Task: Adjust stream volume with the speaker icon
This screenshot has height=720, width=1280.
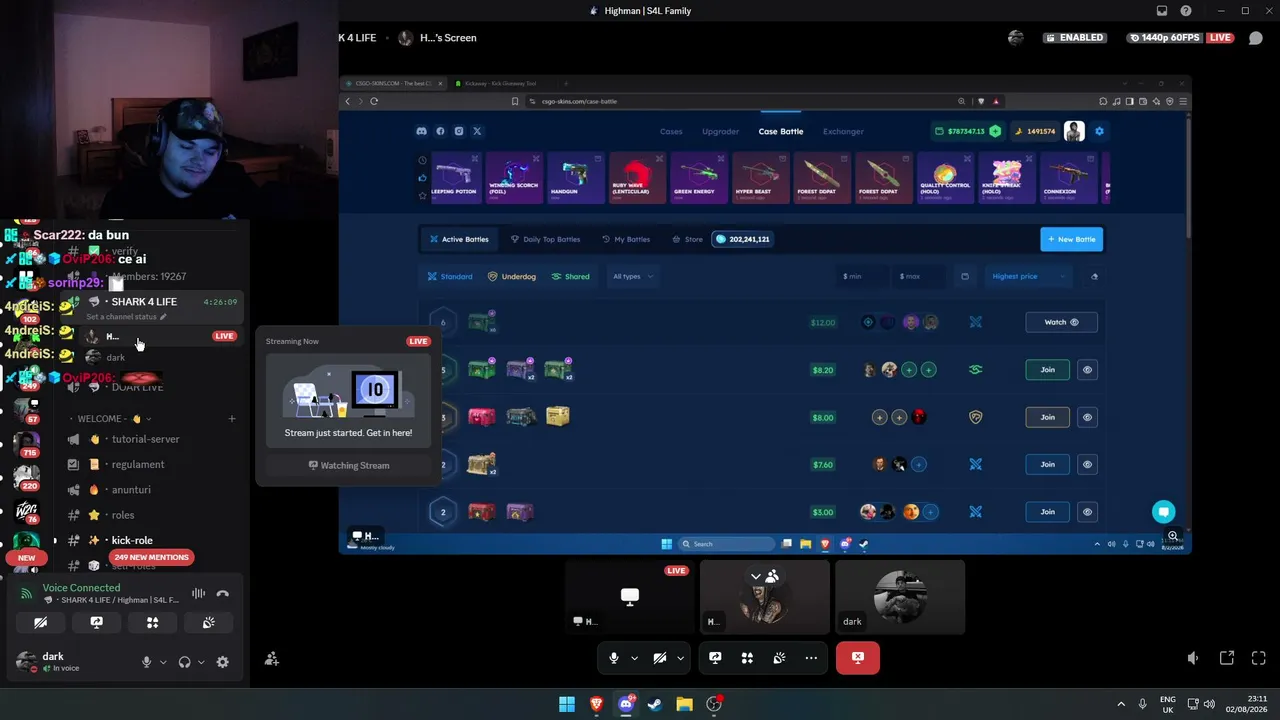Action: pyautogui.click(x=1193, y=658)
